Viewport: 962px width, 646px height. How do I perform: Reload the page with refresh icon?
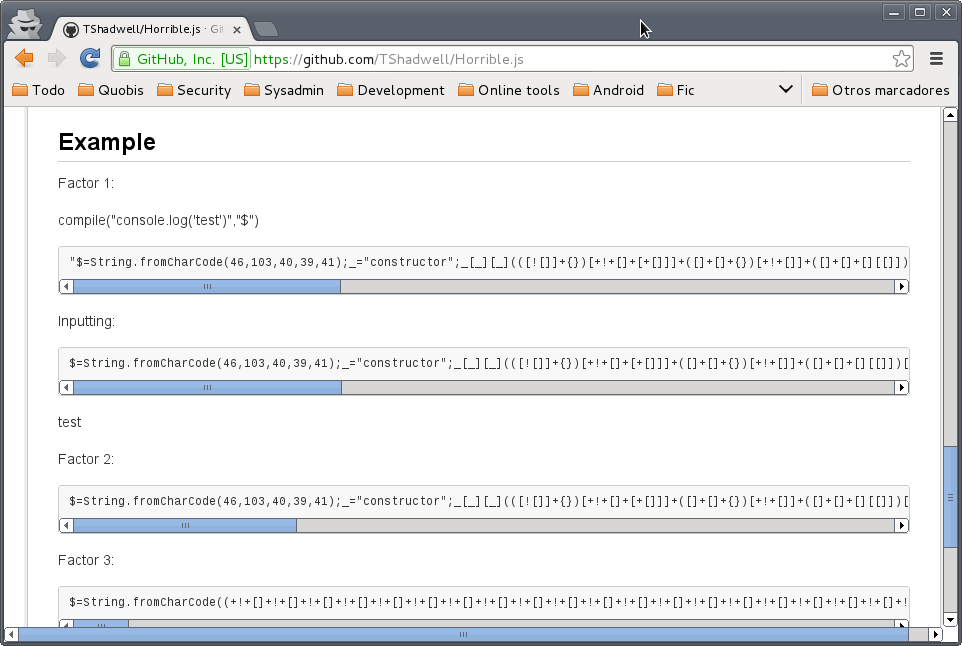tap(90, 58)
